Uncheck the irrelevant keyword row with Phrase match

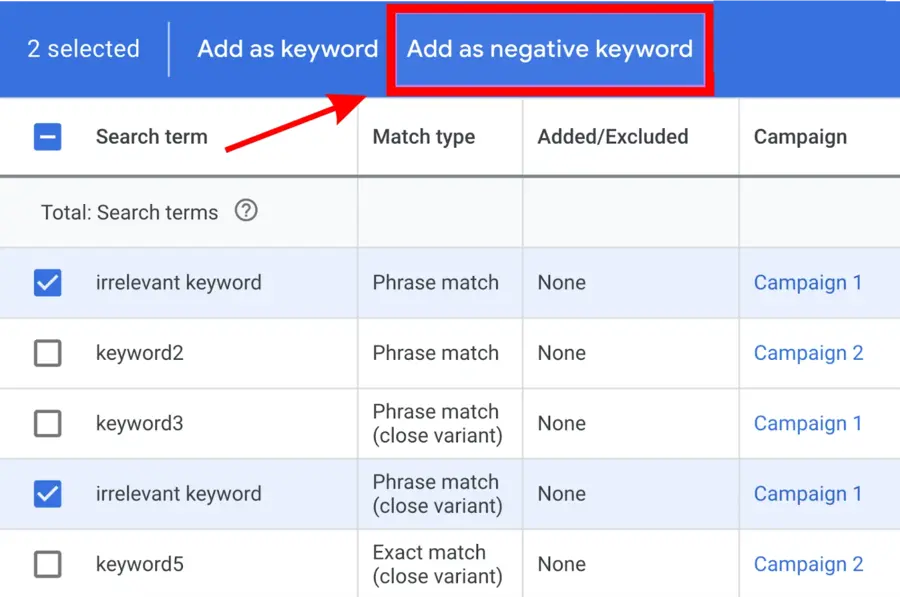coord(48,282)
